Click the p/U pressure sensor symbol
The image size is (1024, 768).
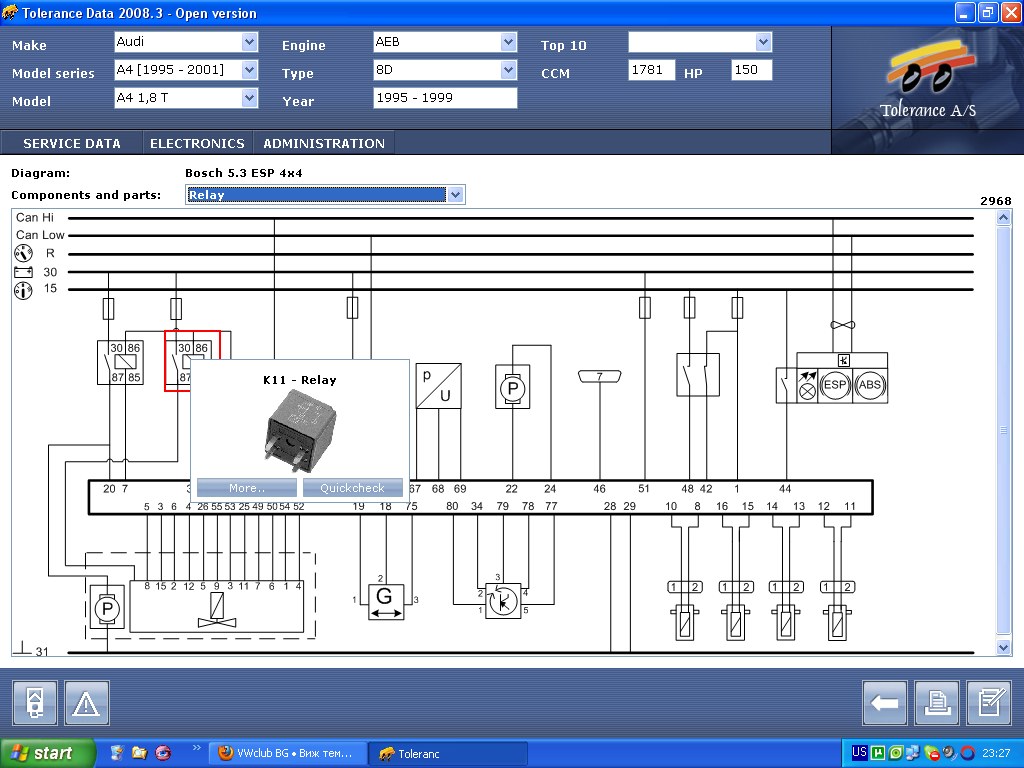click(438, 386)
